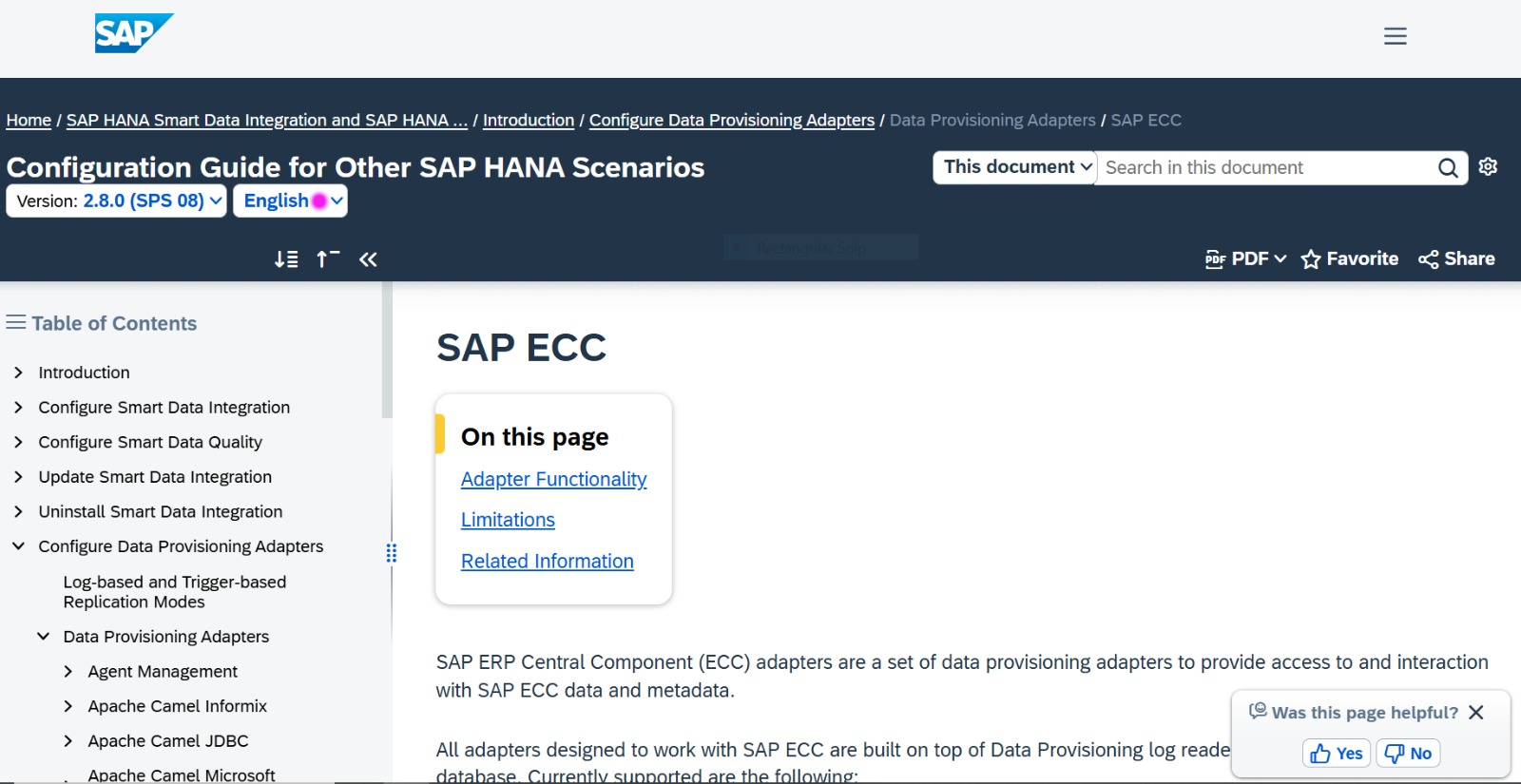
Task: Collapse Configure Data Provisioning Adapters section
Action: pyautogui.click(x=18, y=546)
